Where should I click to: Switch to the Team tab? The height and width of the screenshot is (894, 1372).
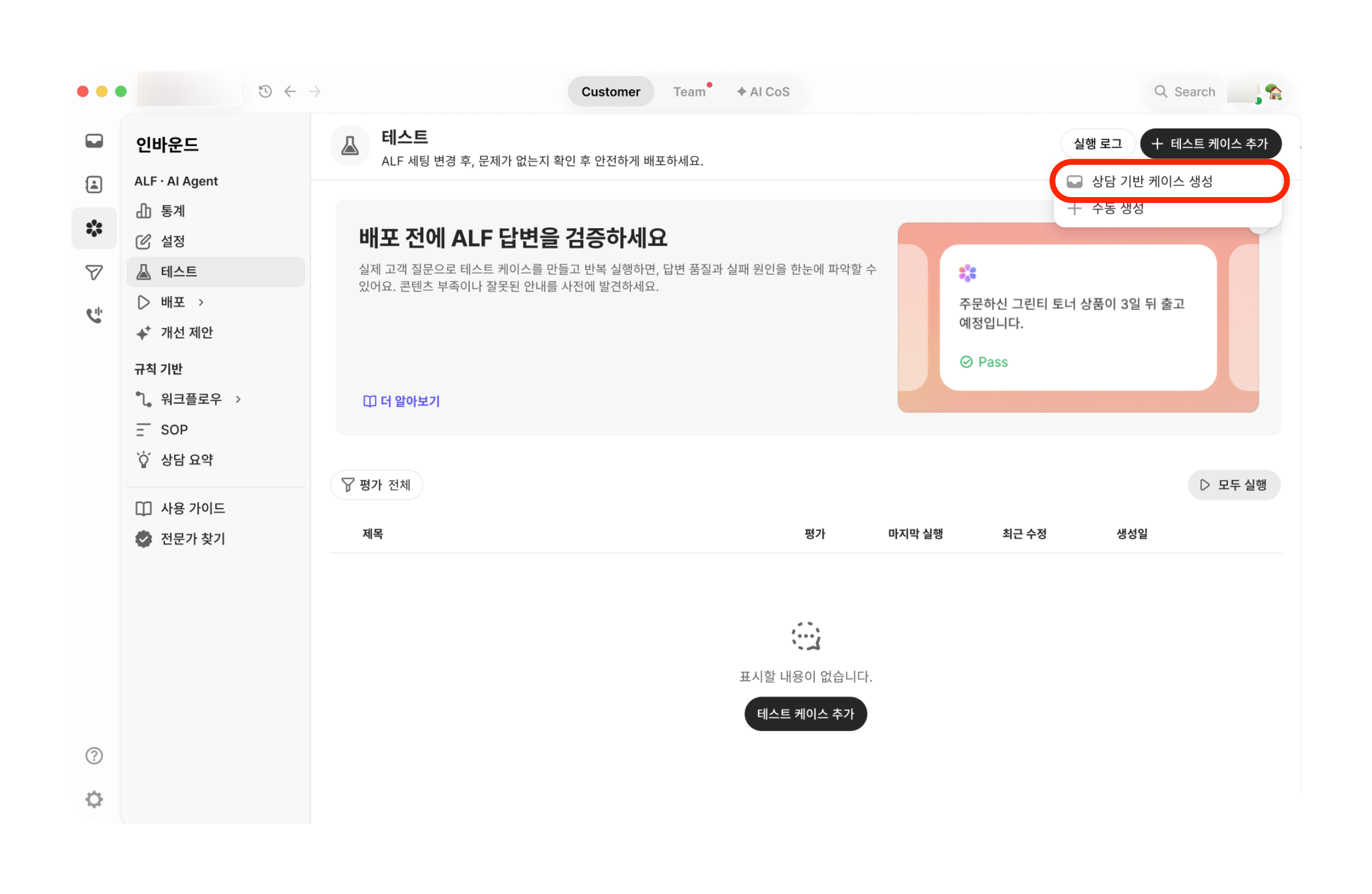point(690,92)
